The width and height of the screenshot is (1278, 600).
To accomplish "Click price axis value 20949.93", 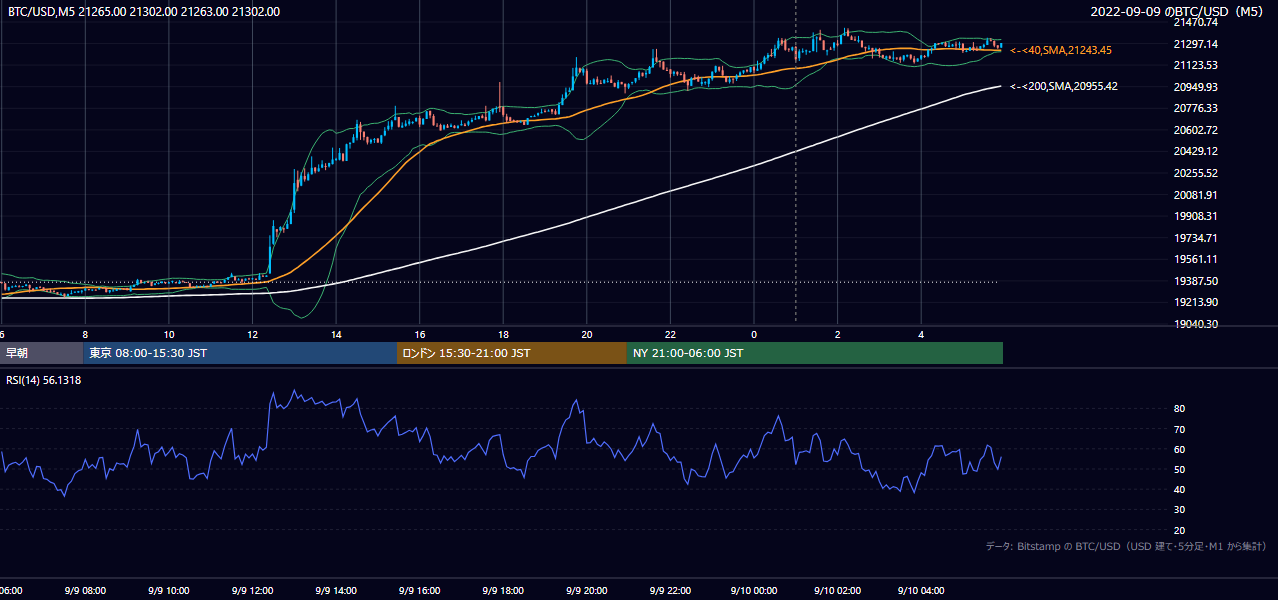I will (1195, 87).
